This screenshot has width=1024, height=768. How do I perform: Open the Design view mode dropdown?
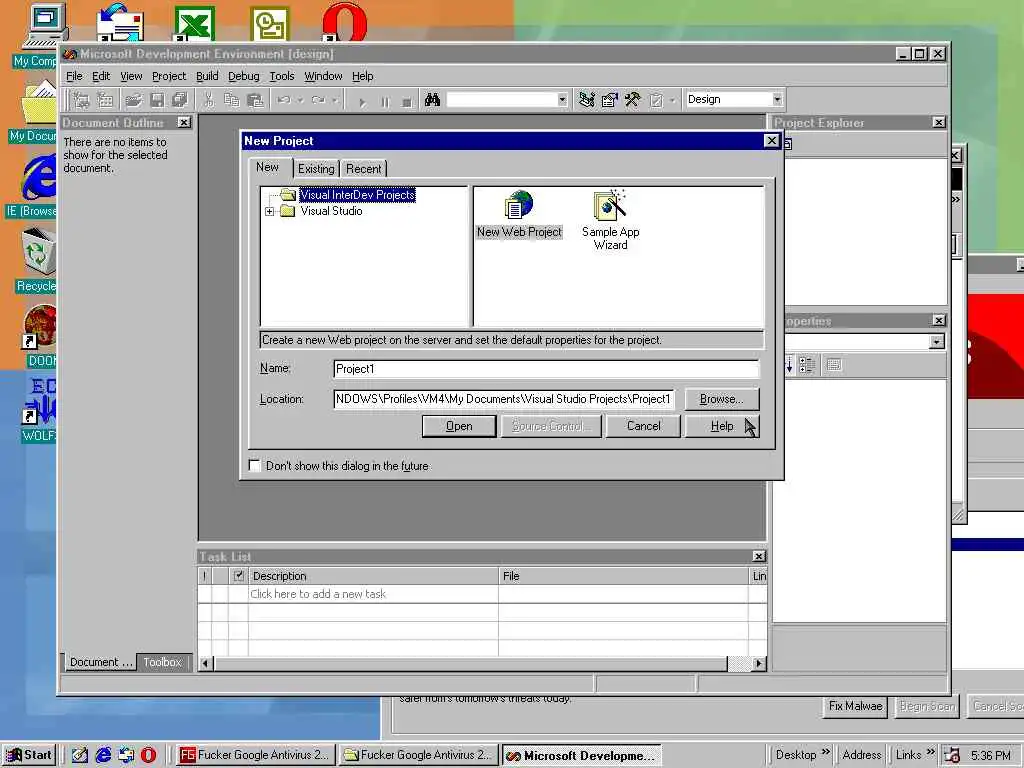(x=776, y=99)
